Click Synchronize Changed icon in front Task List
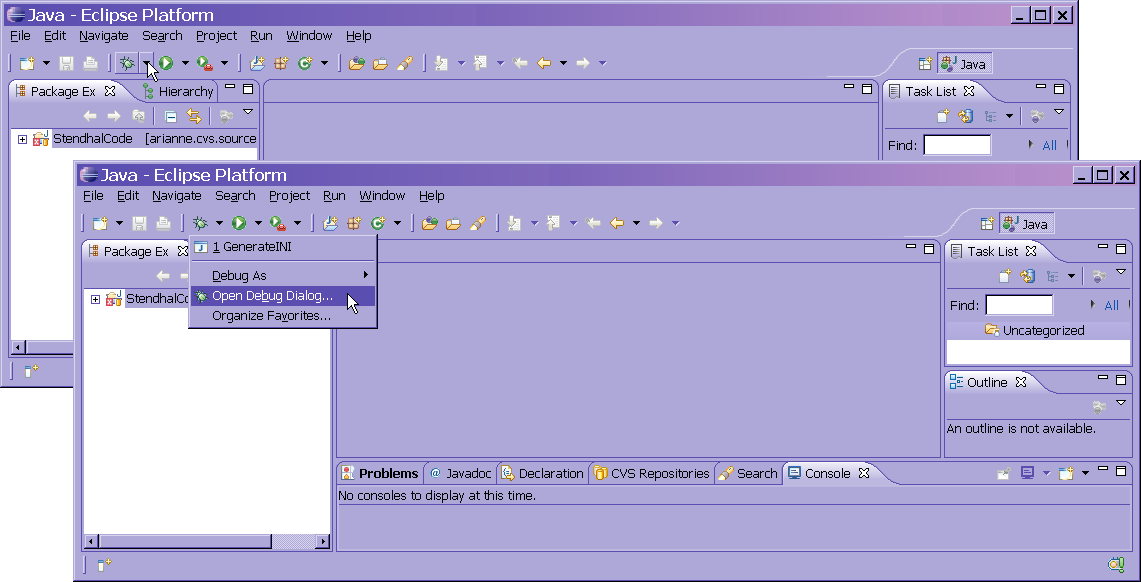The height and width of the screenshot is (582, 1141). [1026, 276]
